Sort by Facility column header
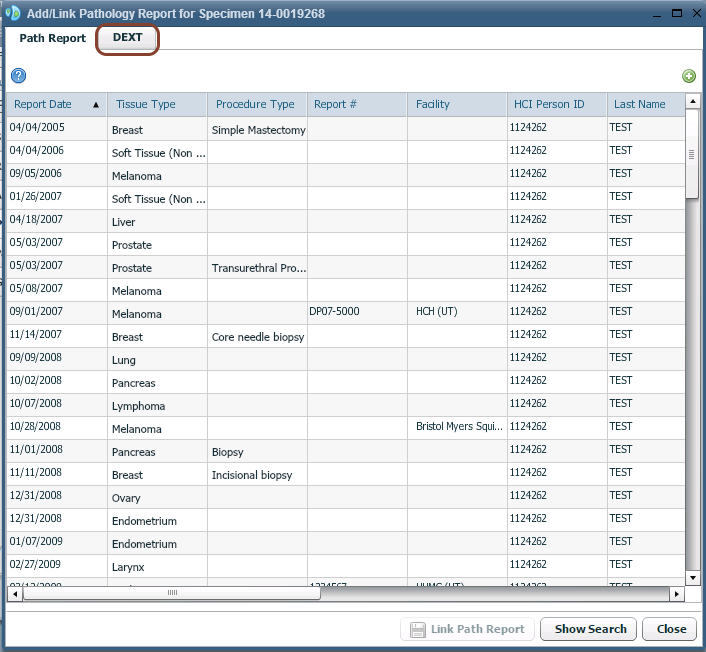The height and width of the screenshot is (652, 706). tap(457, 104)
